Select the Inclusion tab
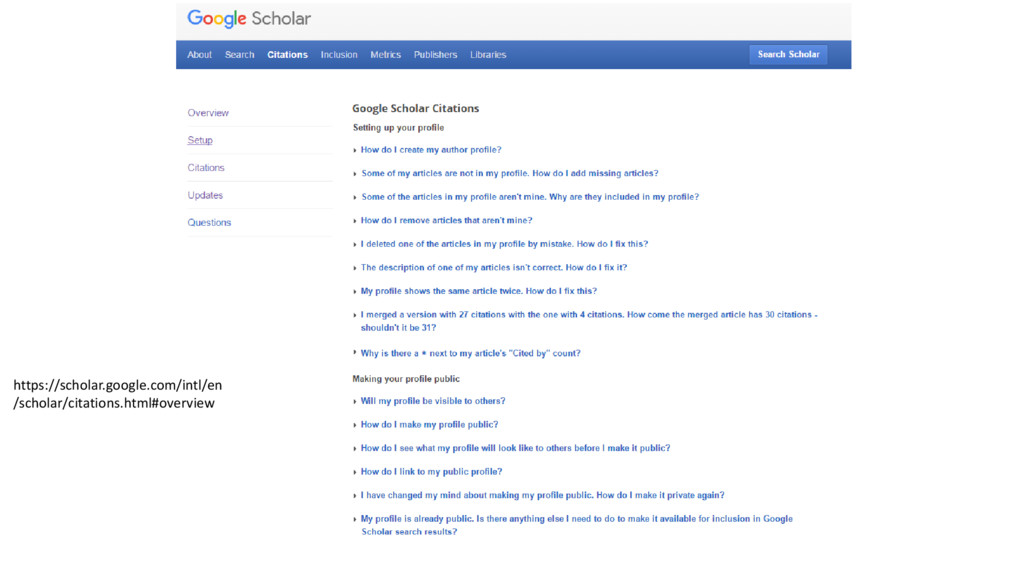The width and height of the screenshot is (1024, 576). pyautogui.click(x=339, y=55)
